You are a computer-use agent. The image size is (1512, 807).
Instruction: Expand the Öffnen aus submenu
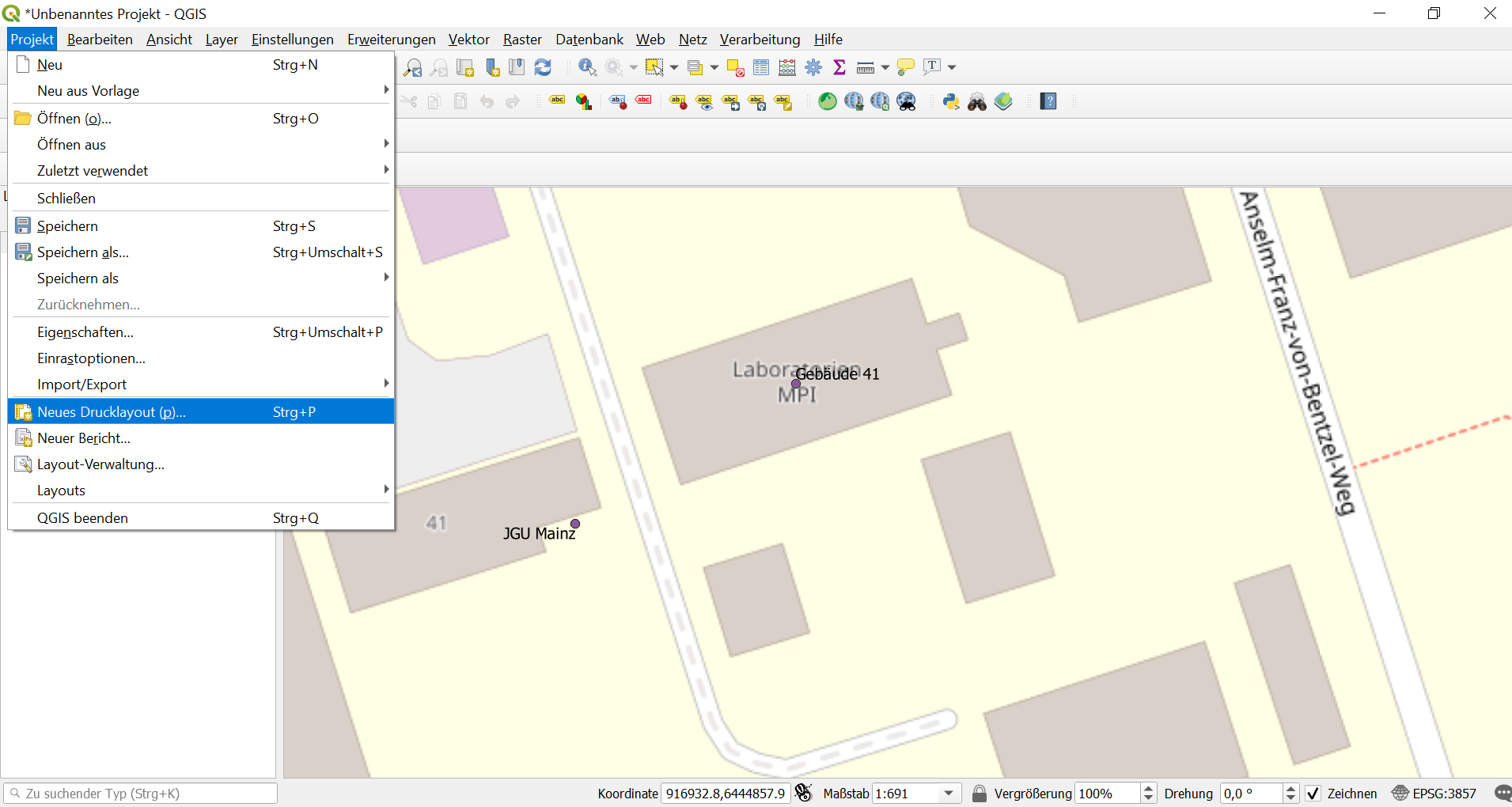(x=201, y=145)
